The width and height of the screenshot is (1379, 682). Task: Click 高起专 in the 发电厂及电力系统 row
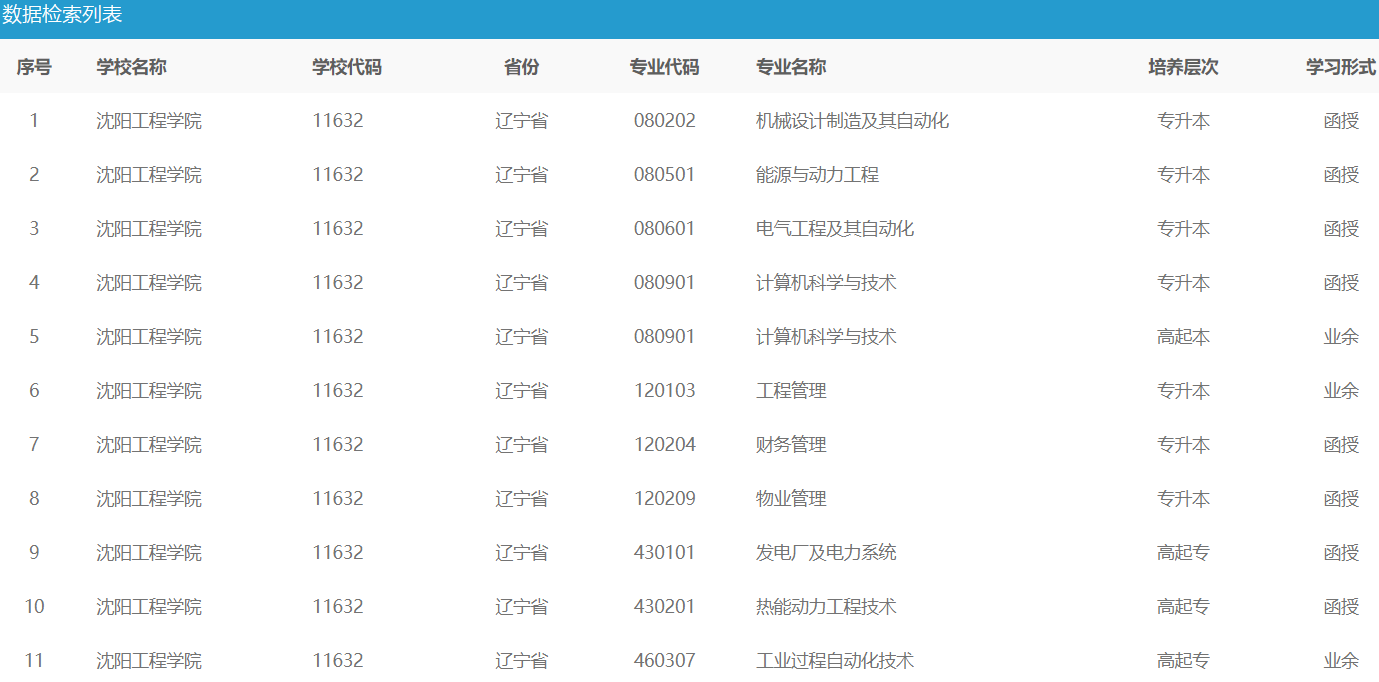pyautogui.click(x=1184, y=553)
